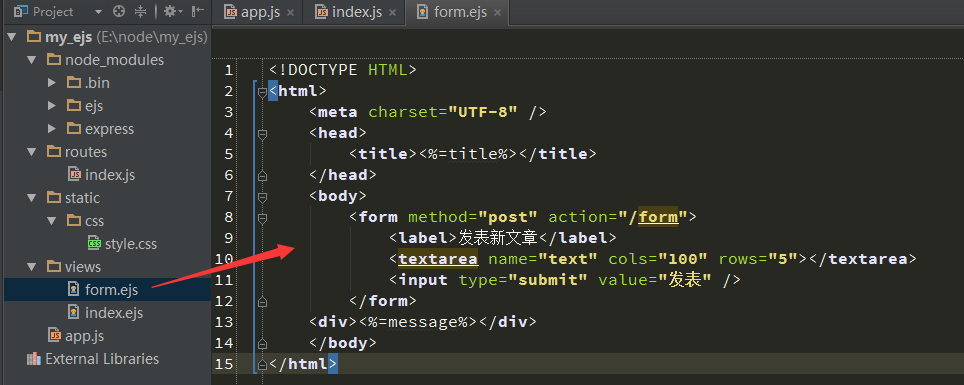Click the charset="UTF-8" attribute
Image resolution: width=964 pixels, height=385 pixels.
443,112
